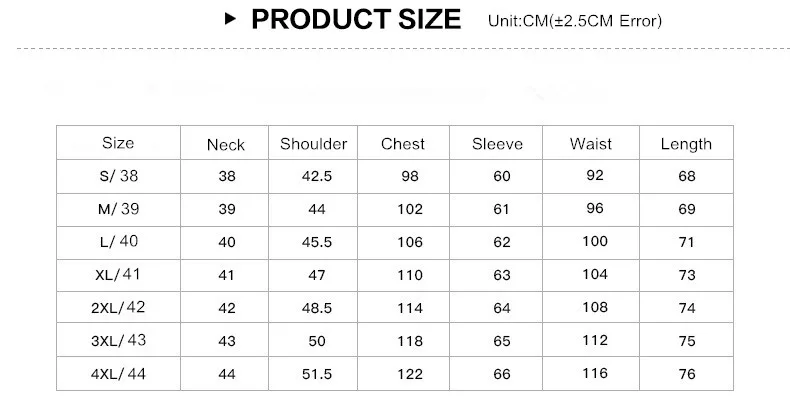Click the 3XL/43 size row label
This screenshot has width=790, height=402.
(x=118, y=341)
